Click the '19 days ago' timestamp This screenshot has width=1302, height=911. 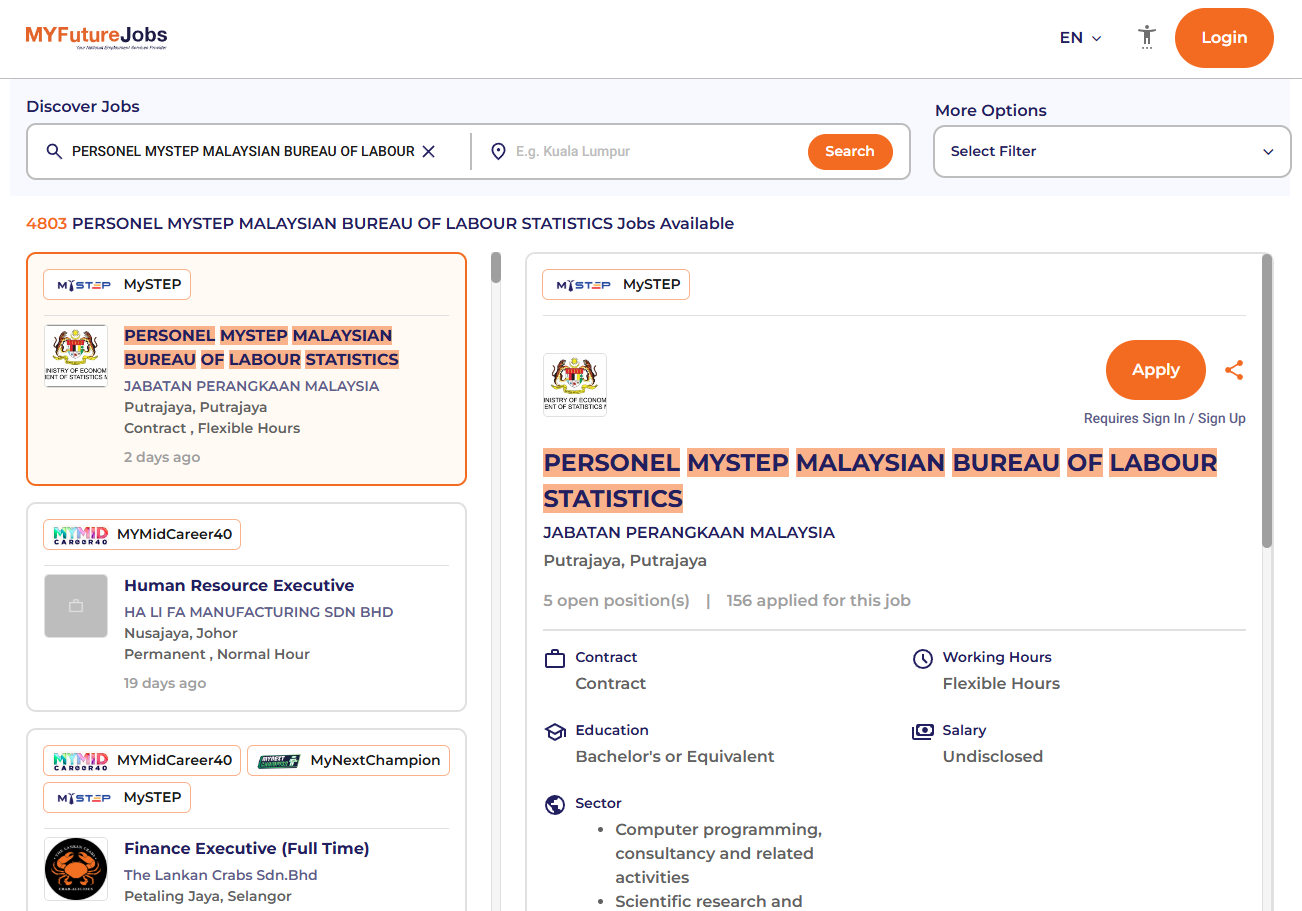[165, 684]
